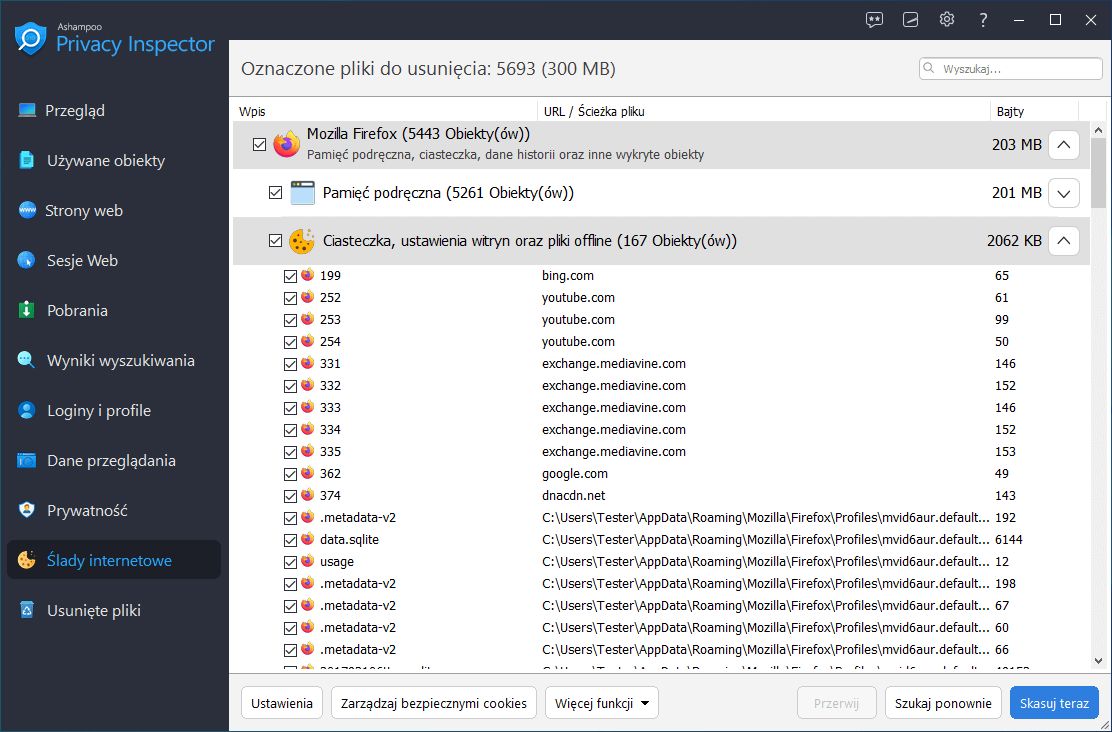Sort by Wpis column header
Screen dimensions: 1112x732
385,111
